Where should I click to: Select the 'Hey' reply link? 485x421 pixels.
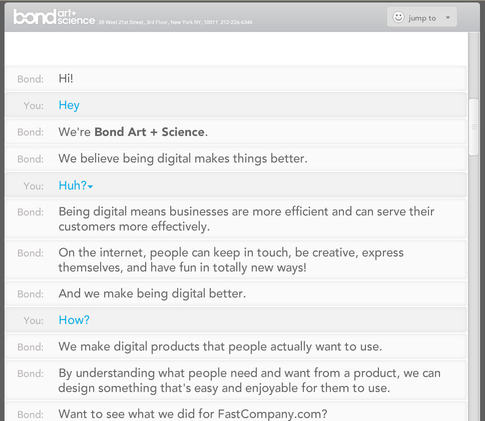point(69,105)
